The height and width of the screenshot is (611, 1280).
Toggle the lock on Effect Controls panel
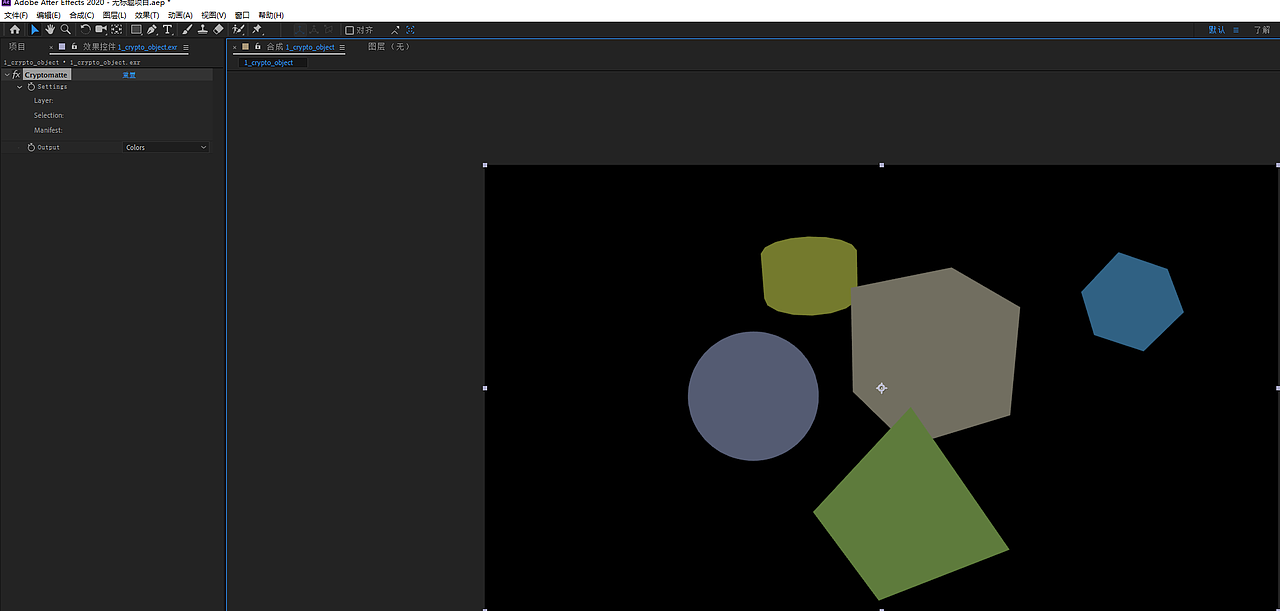(x=74, y=46)
